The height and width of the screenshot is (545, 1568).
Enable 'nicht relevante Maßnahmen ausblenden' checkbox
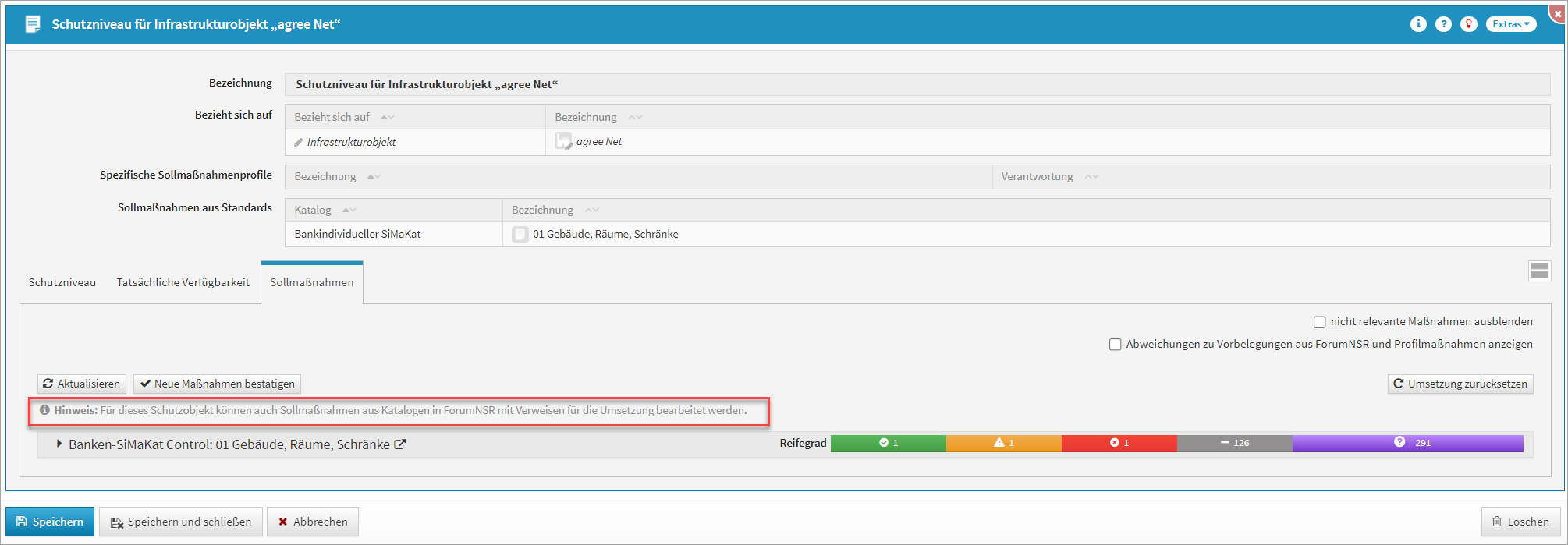click(1319, 322)
